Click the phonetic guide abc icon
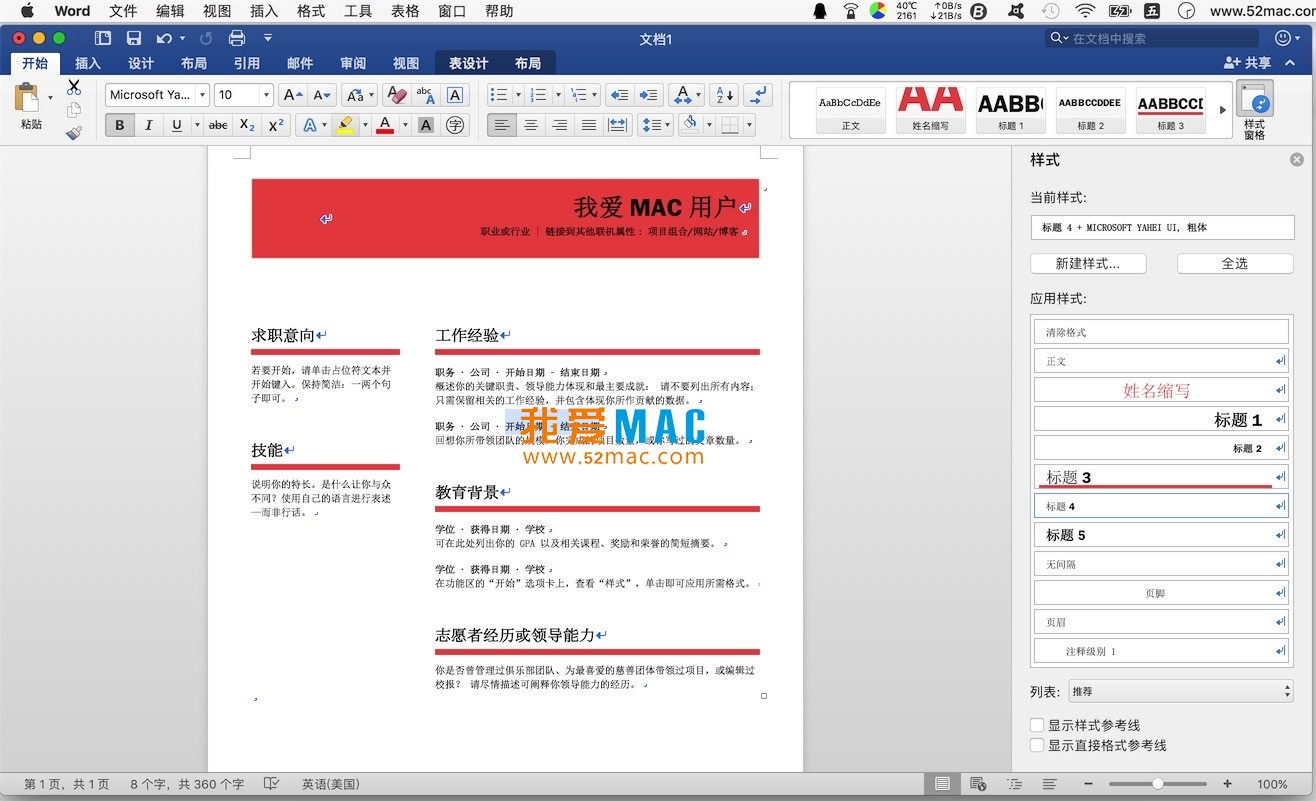The width and height of the screenshot is (1316, 801). coord(426,95)
